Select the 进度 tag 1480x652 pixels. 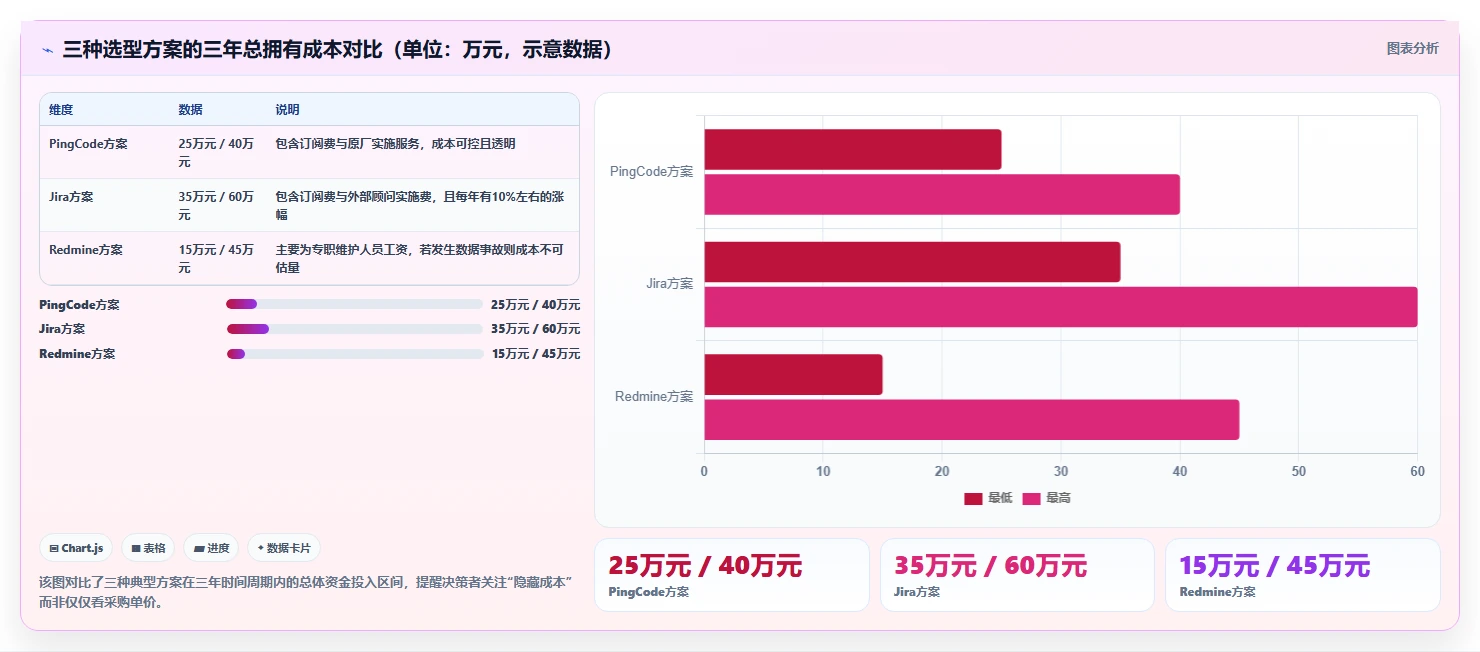pos(211,548)
